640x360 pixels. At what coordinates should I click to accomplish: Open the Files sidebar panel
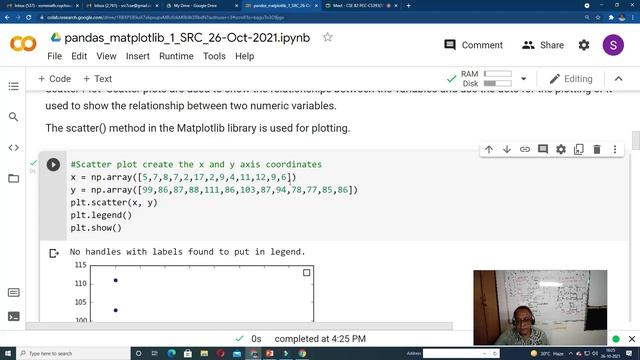point(13,178)
